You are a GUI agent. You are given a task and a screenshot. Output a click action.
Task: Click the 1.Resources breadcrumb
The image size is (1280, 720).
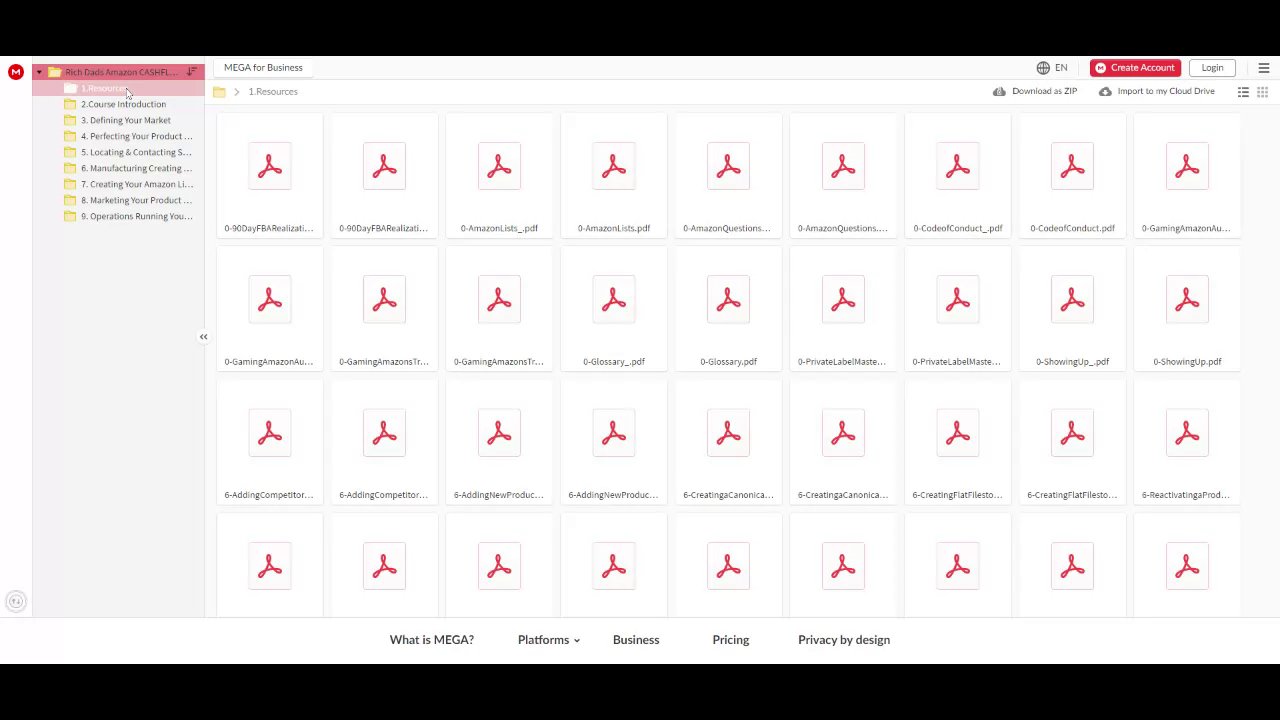click(273, 92)
